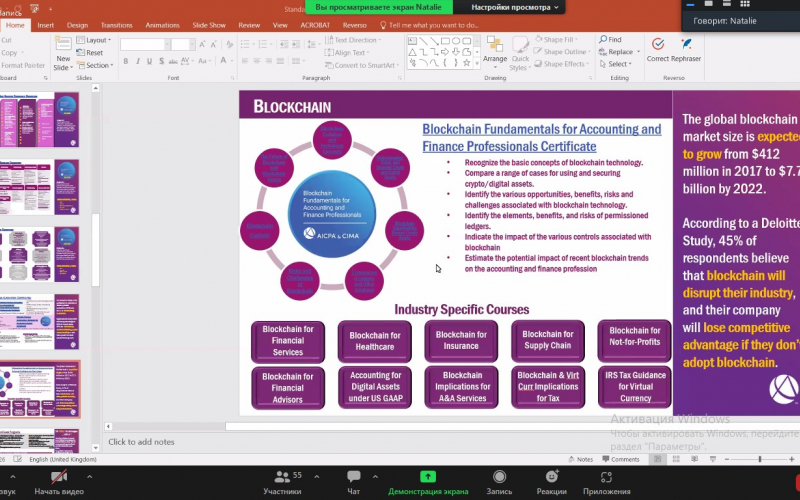Click the Notes button in status bar

pos(581,459)
